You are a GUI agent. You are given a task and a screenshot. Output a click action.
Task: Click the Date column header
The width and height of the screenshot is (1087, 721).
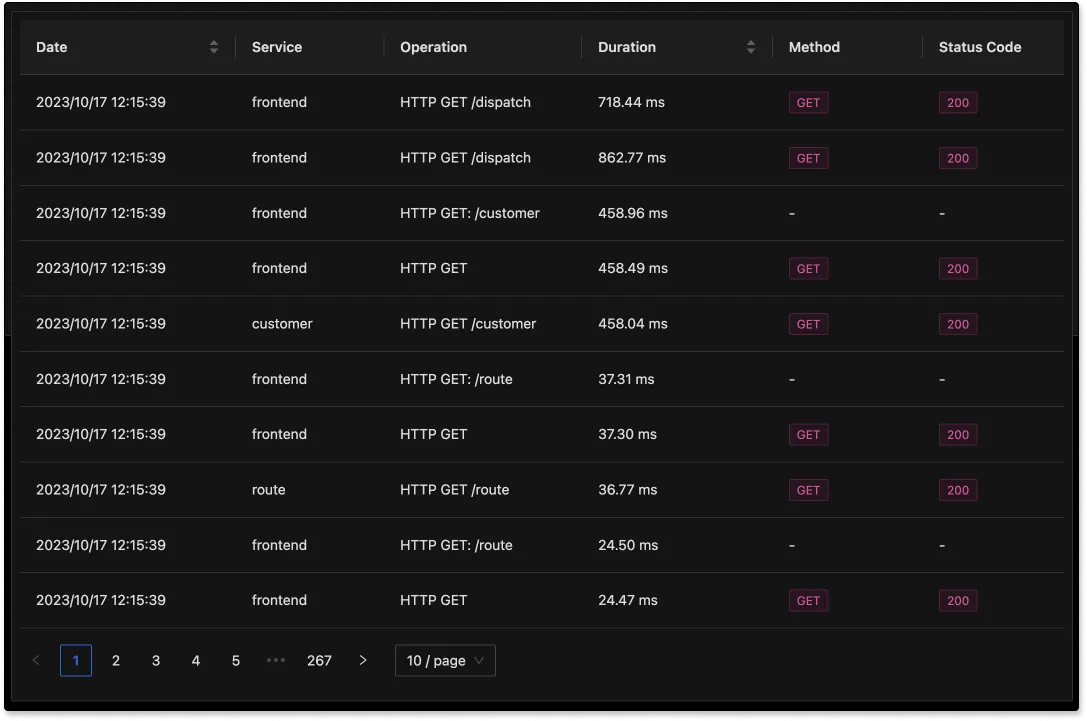tap(128, 47)
